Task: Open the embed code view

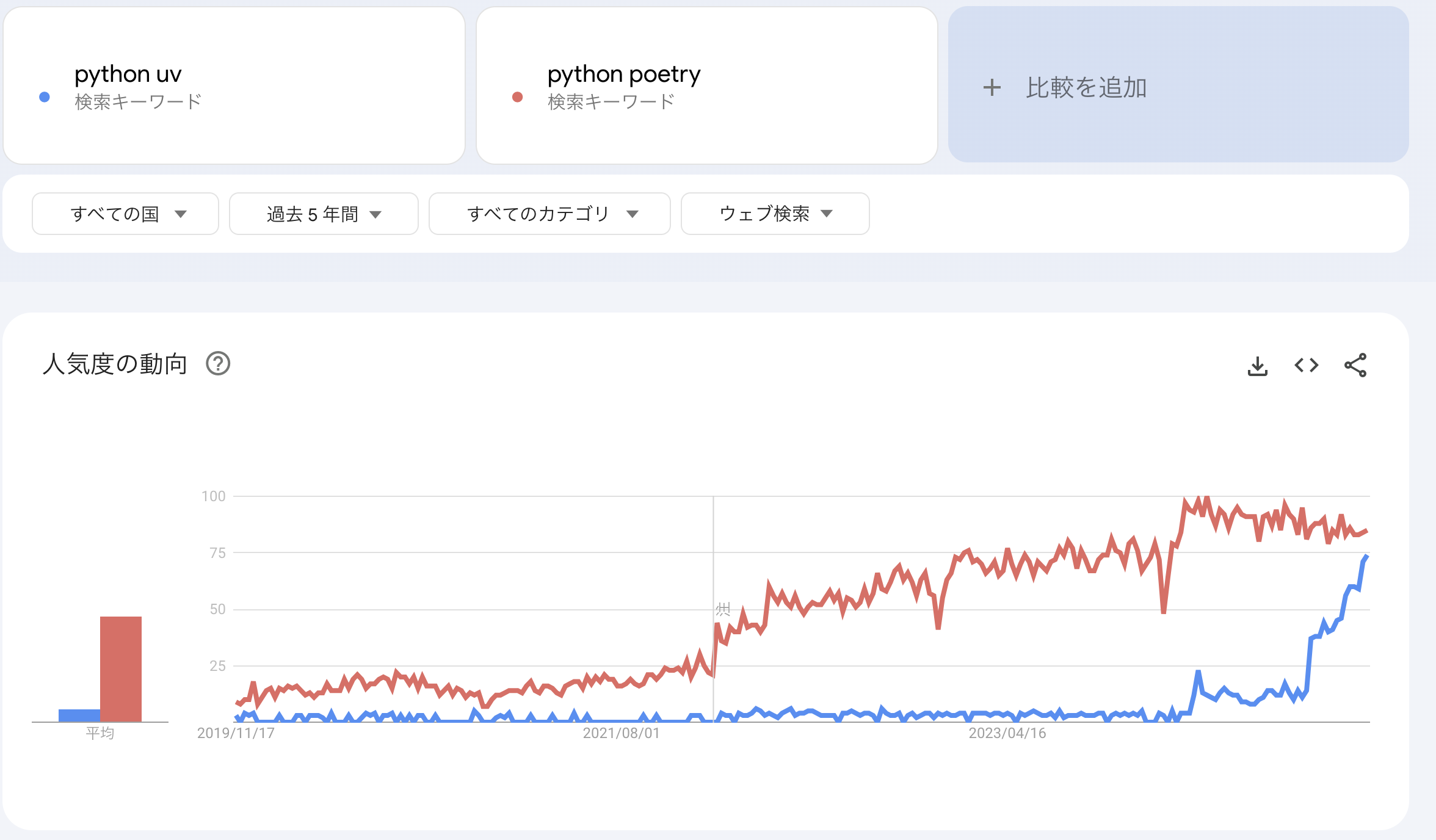Action: click(1307, 364)
